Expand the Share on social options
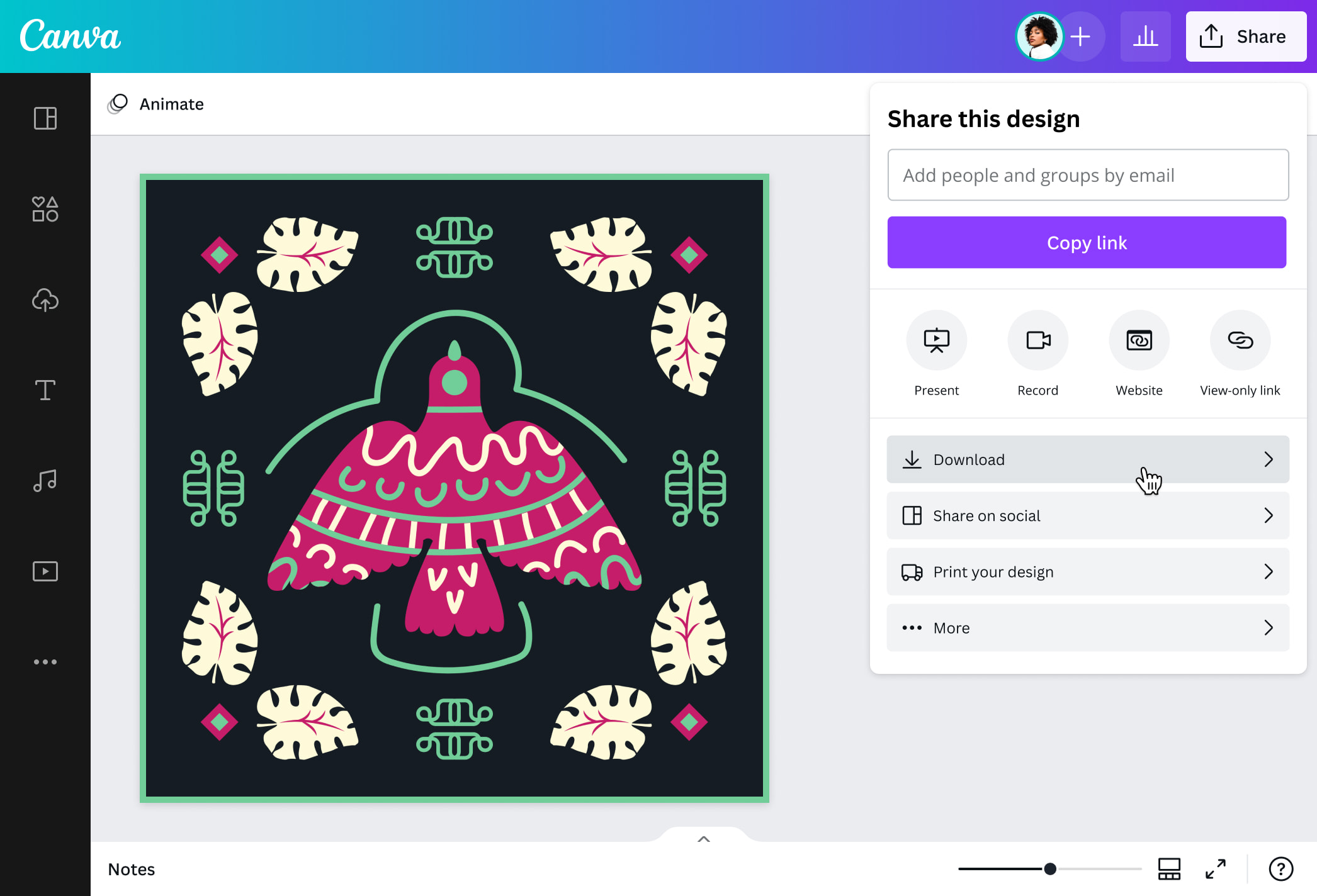 click(1087, 515)
